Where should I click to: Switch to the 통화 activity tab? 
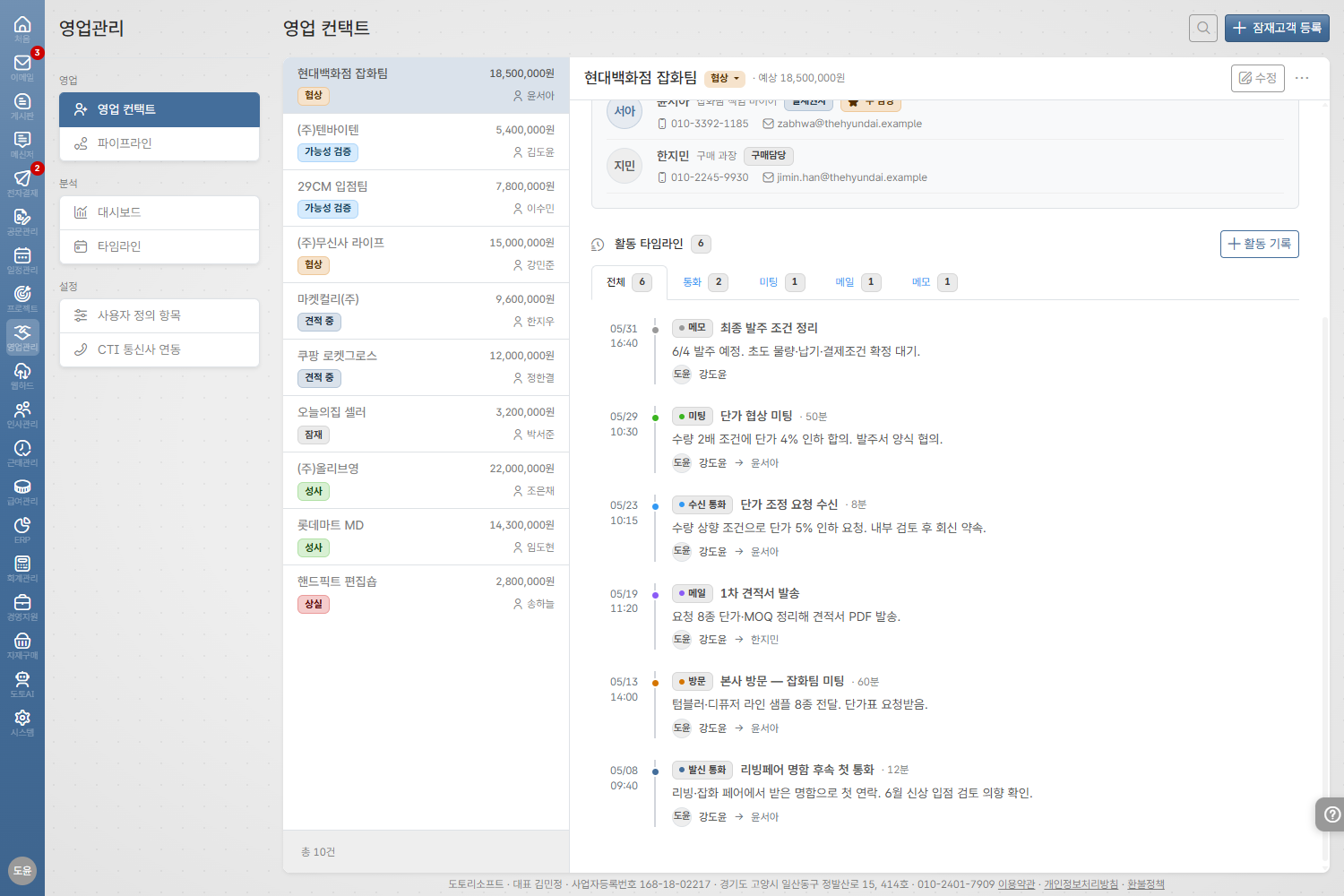(705, 282)
